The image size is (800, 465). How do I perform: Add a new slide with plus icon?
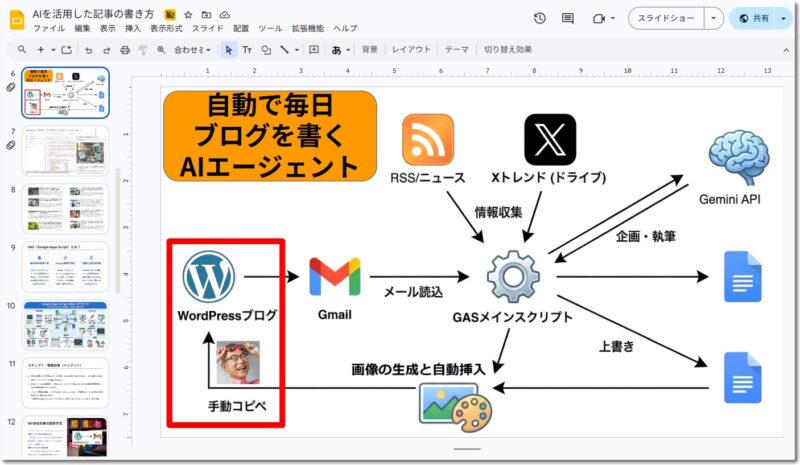coord(40,50)
